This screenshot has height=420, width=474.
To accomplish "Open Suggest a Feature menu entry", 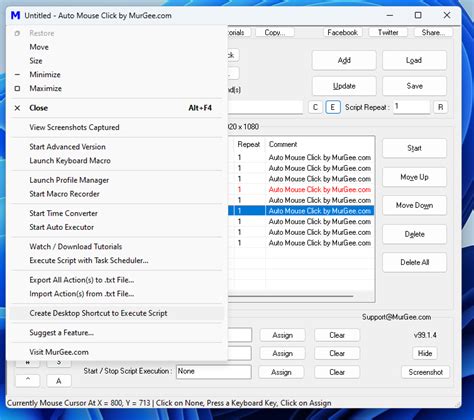I will 117,333.
